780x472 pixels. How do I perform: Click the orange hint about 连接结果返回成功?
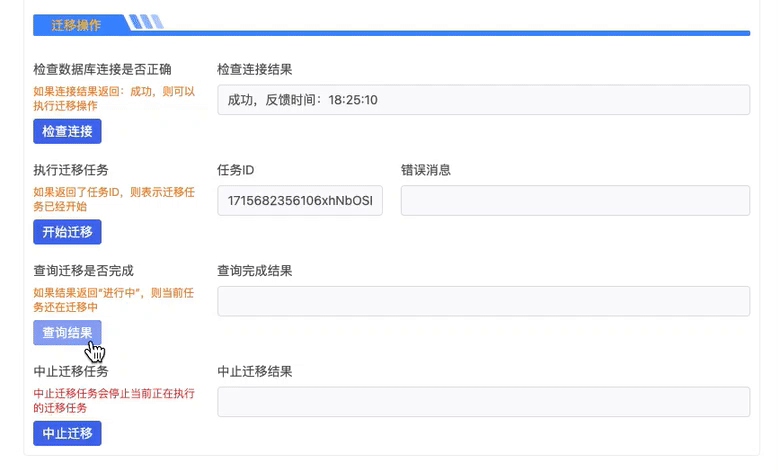114,98
